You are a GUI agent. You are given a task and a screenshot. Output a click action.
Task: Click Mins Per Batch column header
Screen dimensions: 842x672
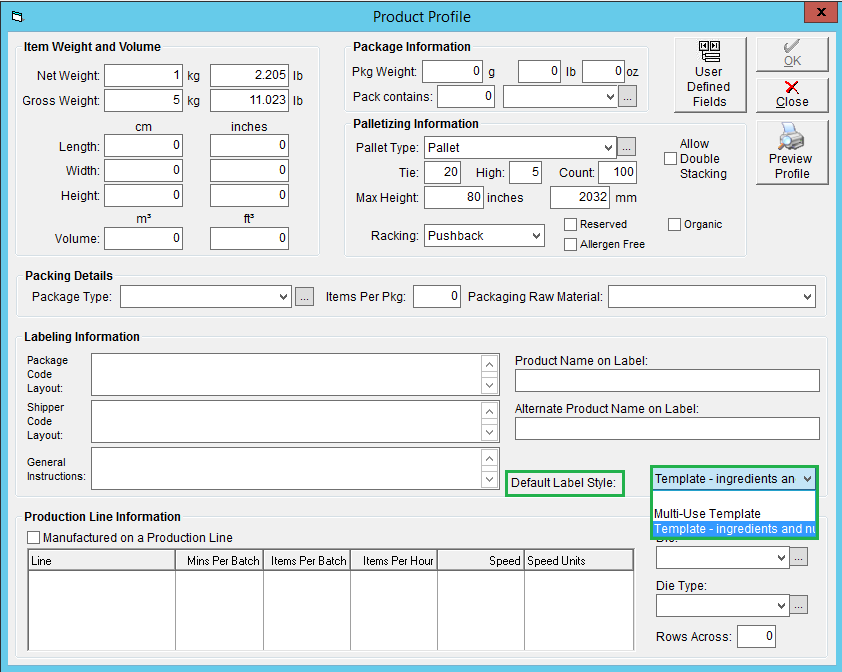(220, 561)
